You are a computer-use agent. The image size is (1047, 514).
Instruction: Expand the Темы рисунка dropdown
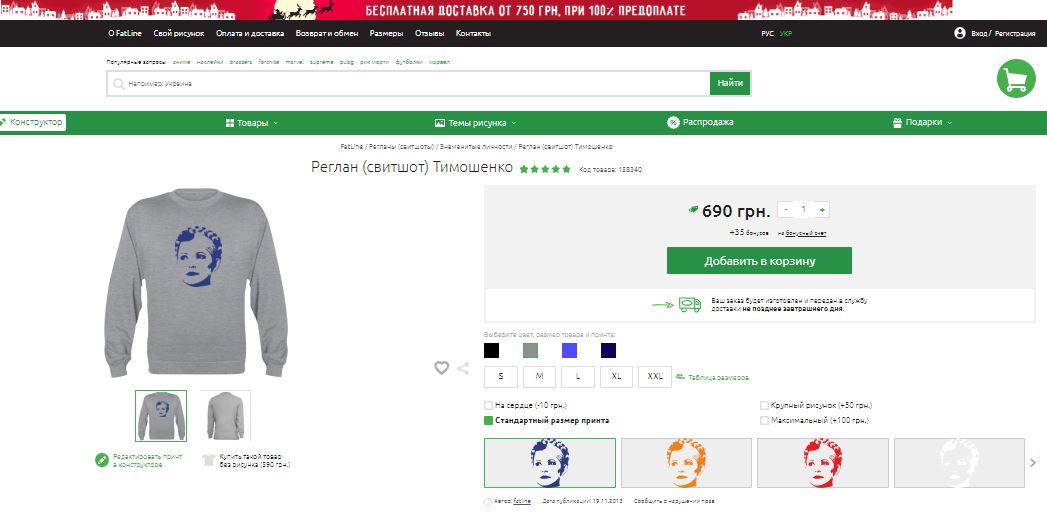click(x=475, y=123)
